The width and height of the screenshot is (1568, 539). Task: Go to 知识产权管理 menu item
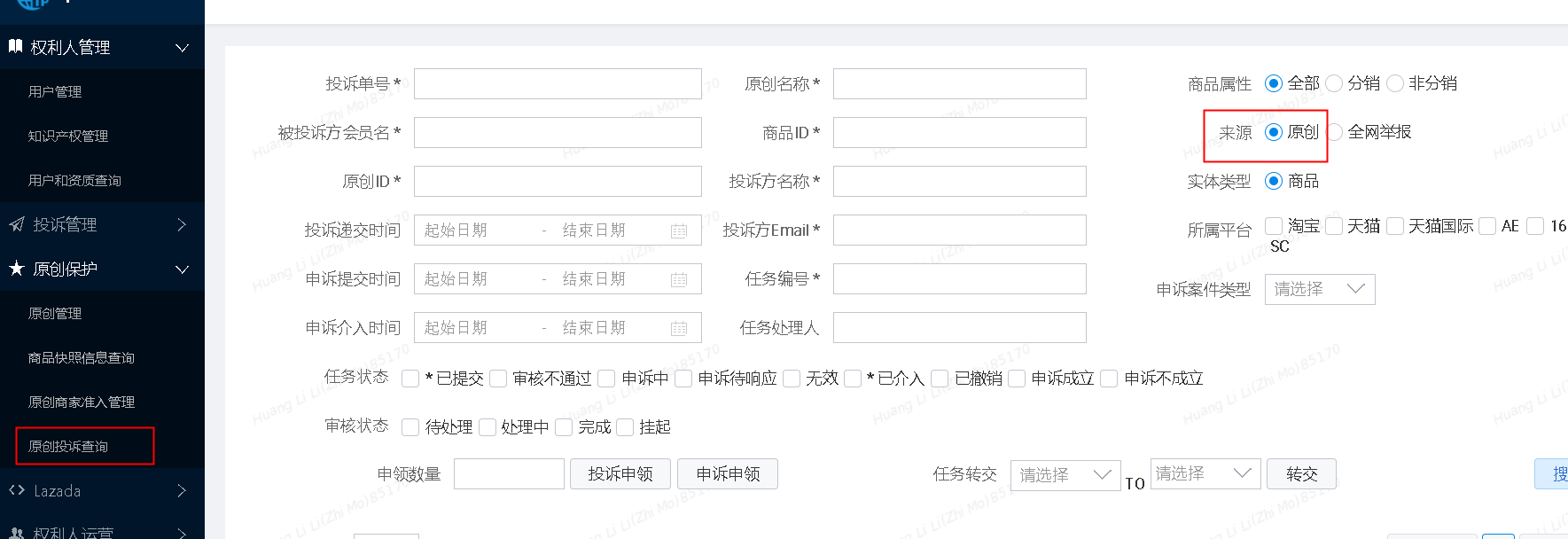(x=68, y=136)
